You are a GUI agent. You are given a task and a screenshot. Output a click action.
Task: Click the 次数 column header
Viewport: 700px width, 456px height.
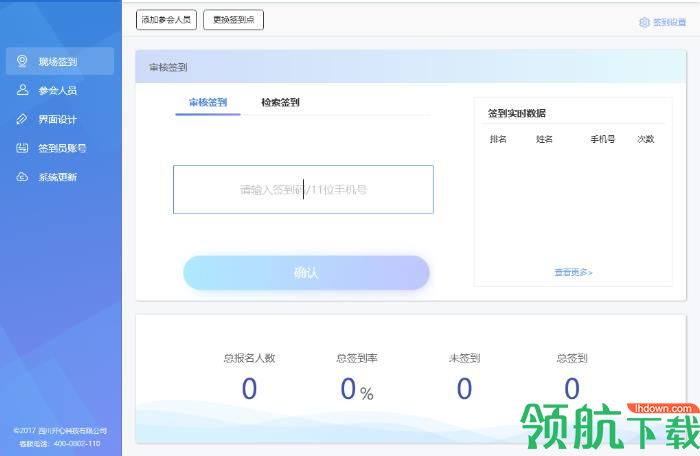(646, 139)
